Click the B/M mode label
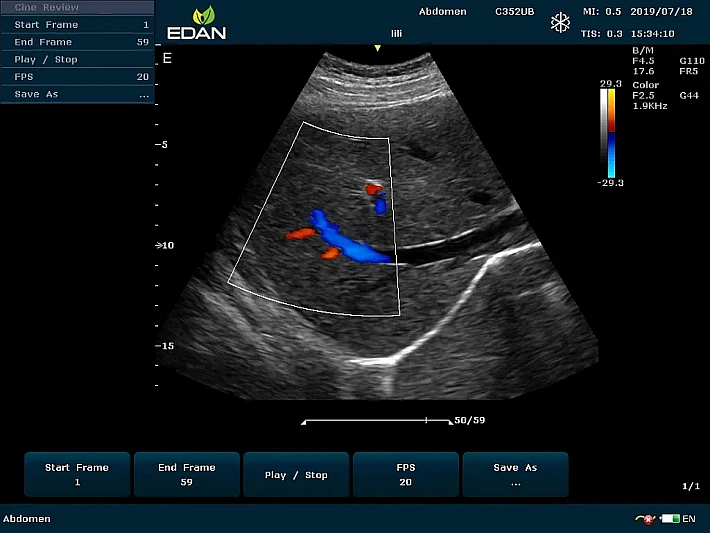710x533 pixels. click(643, 50)
